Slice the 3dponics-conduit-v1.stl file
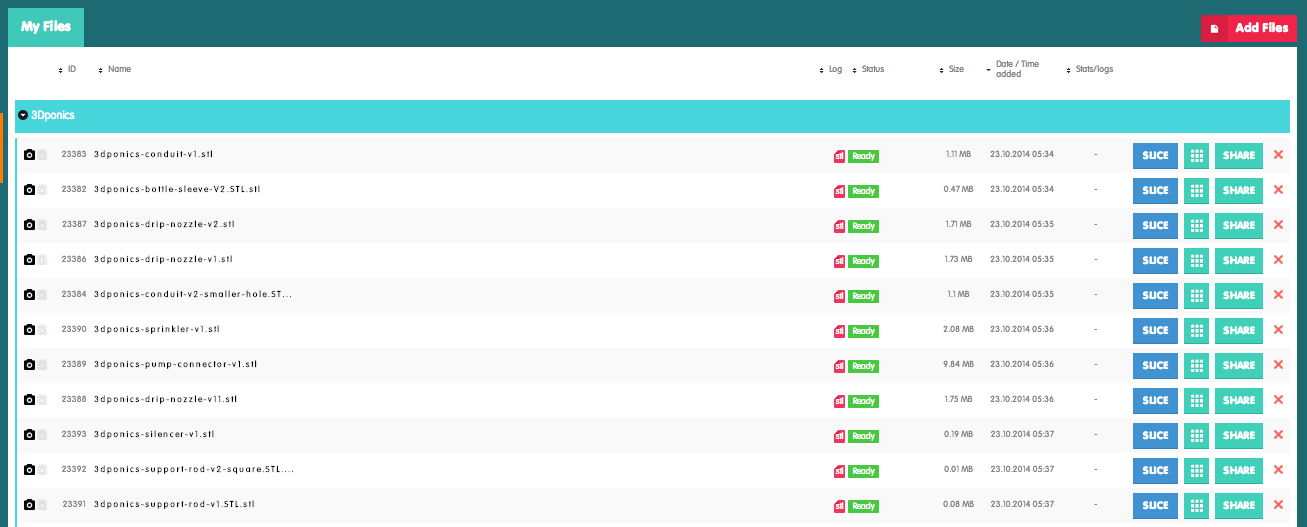Image resolution: width=1307 pixels, height=527 pixels. (1155, 156)
